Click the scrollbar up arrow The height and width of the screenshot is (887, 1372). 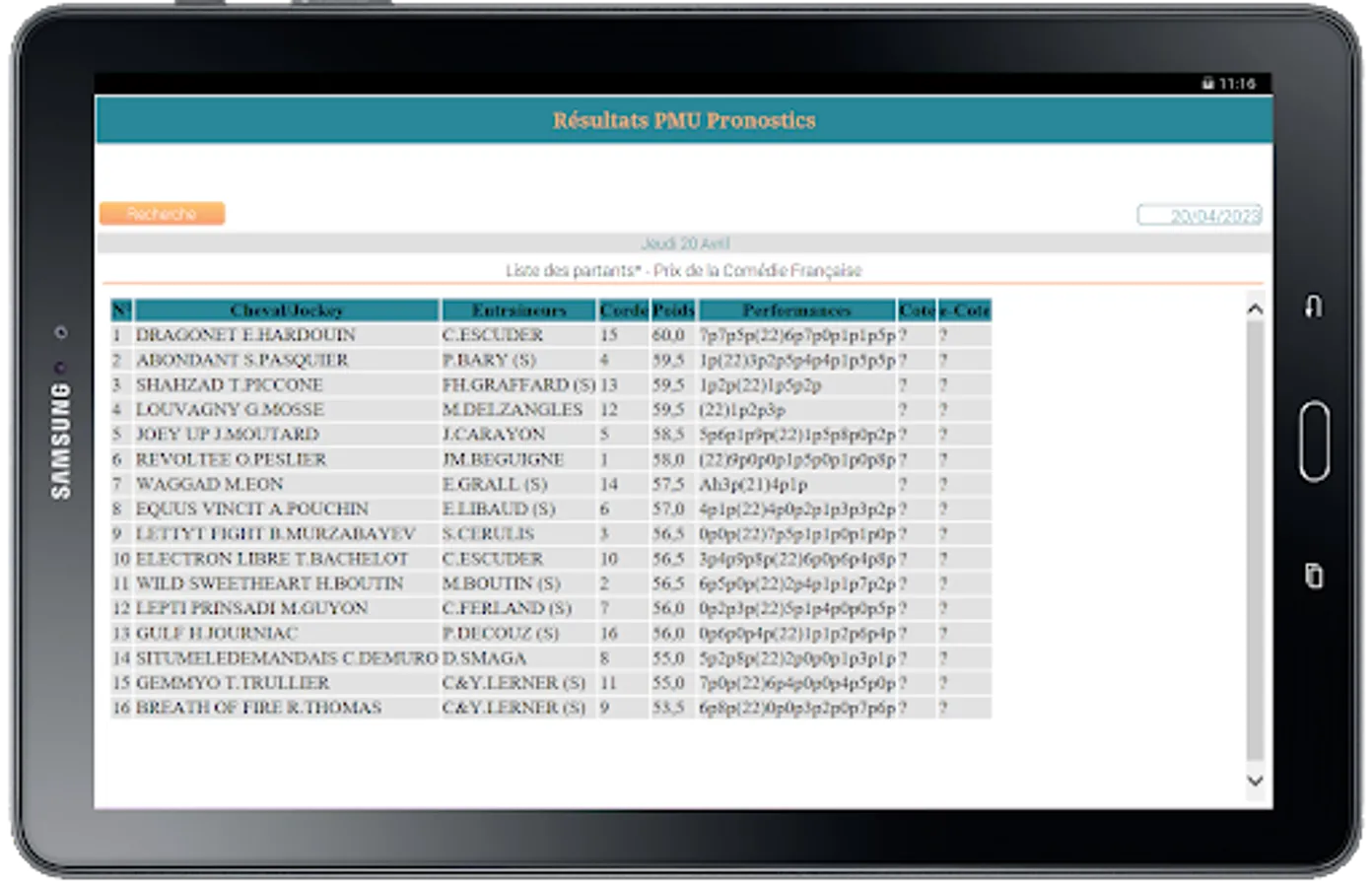coord(1255,309)
